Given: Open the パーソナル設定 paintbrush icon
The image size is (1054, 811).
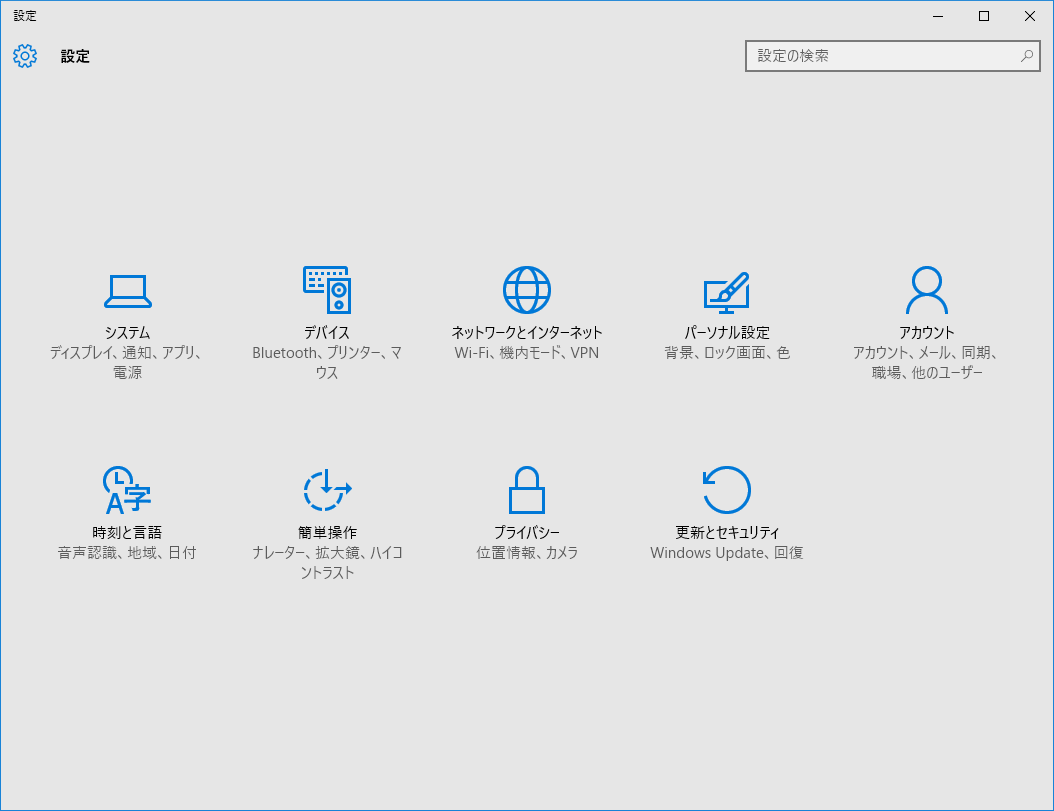Looking at the screenshot, I should pyautogui.click(x=727, y=293).
